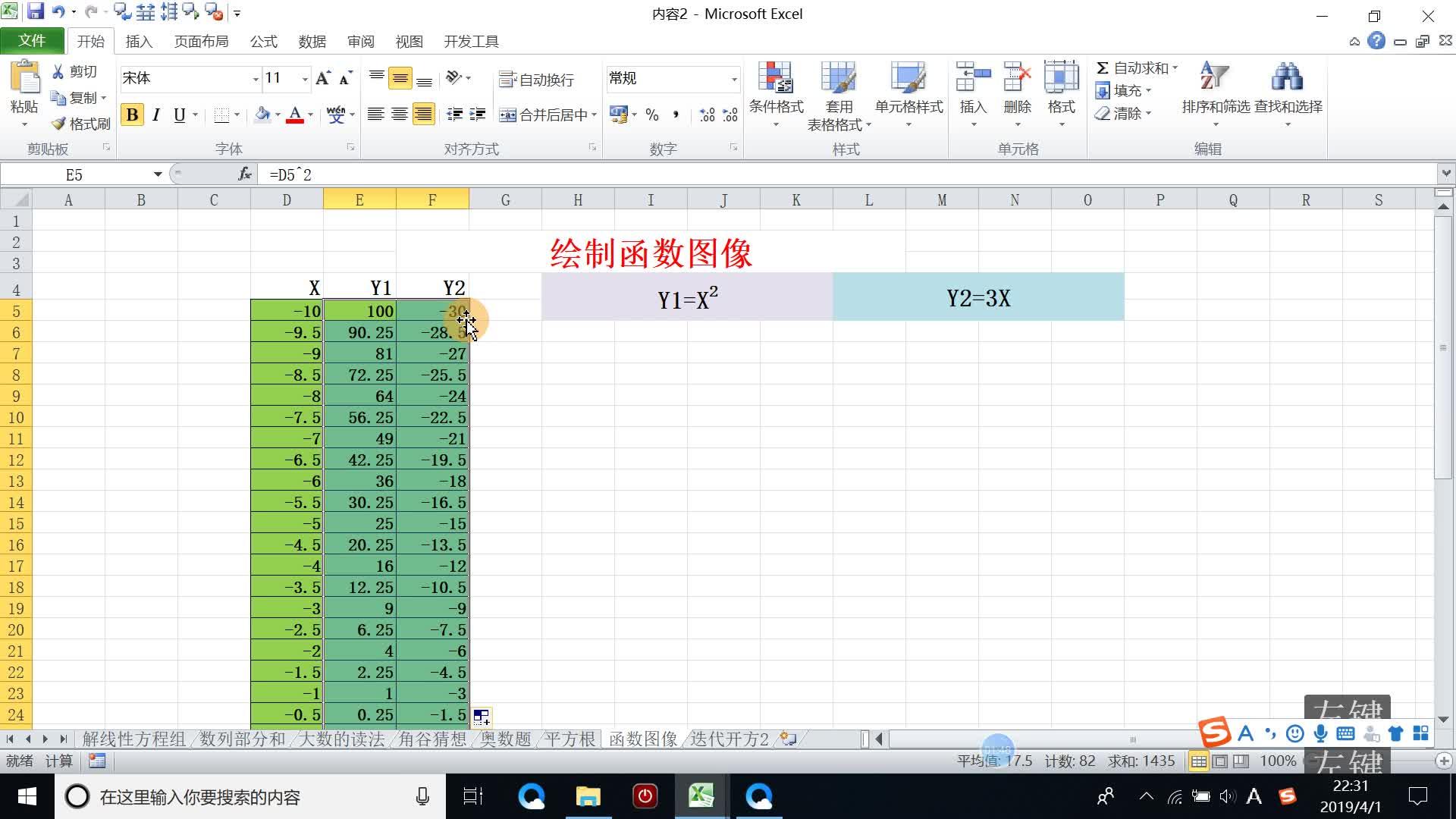Toggle italic formatting
Viewport: 1456px width, 819px height.
[155, 115]
